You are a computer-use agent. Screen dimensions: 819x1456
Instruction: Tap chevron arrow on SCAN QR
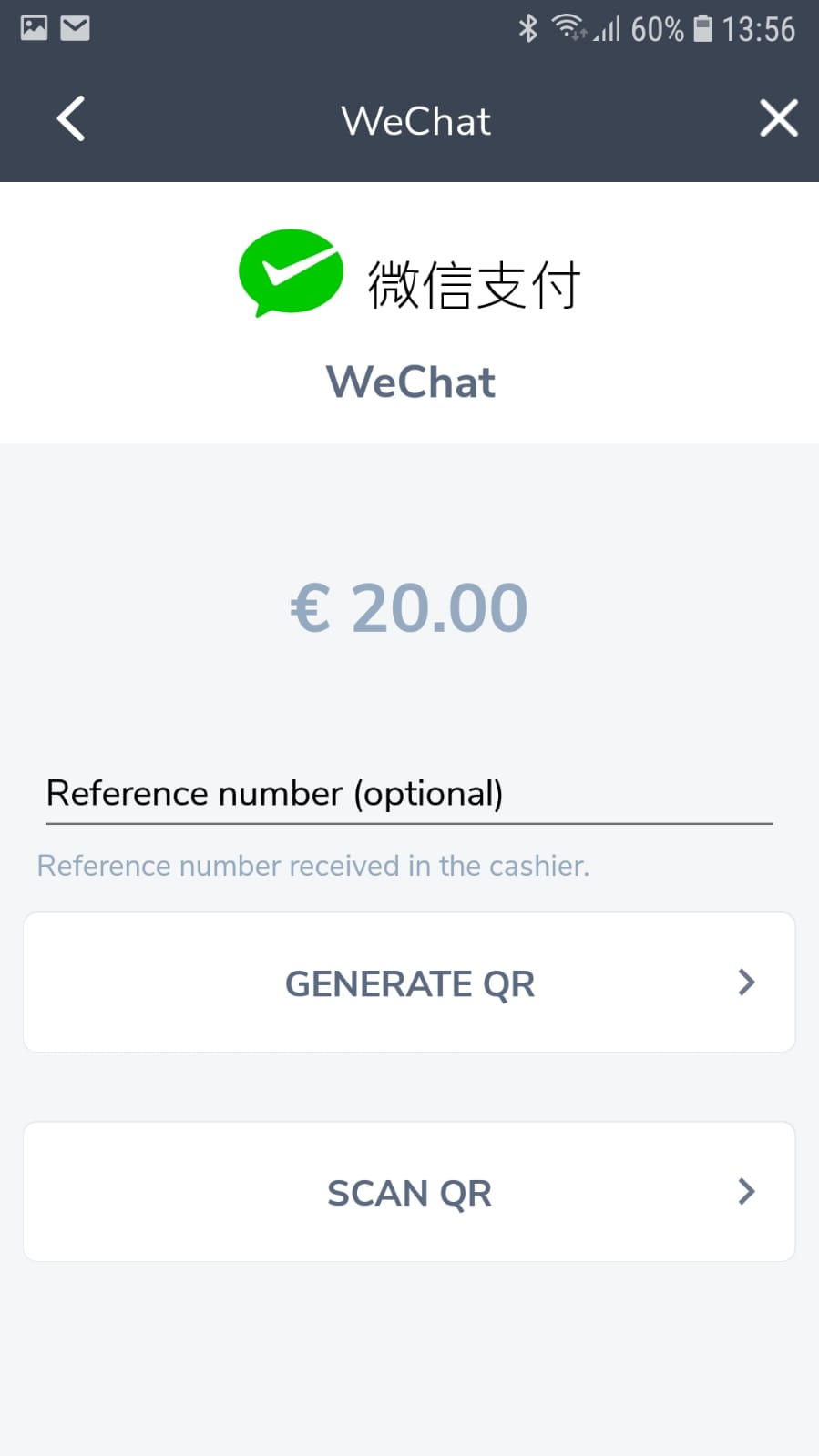[746, 1191]
